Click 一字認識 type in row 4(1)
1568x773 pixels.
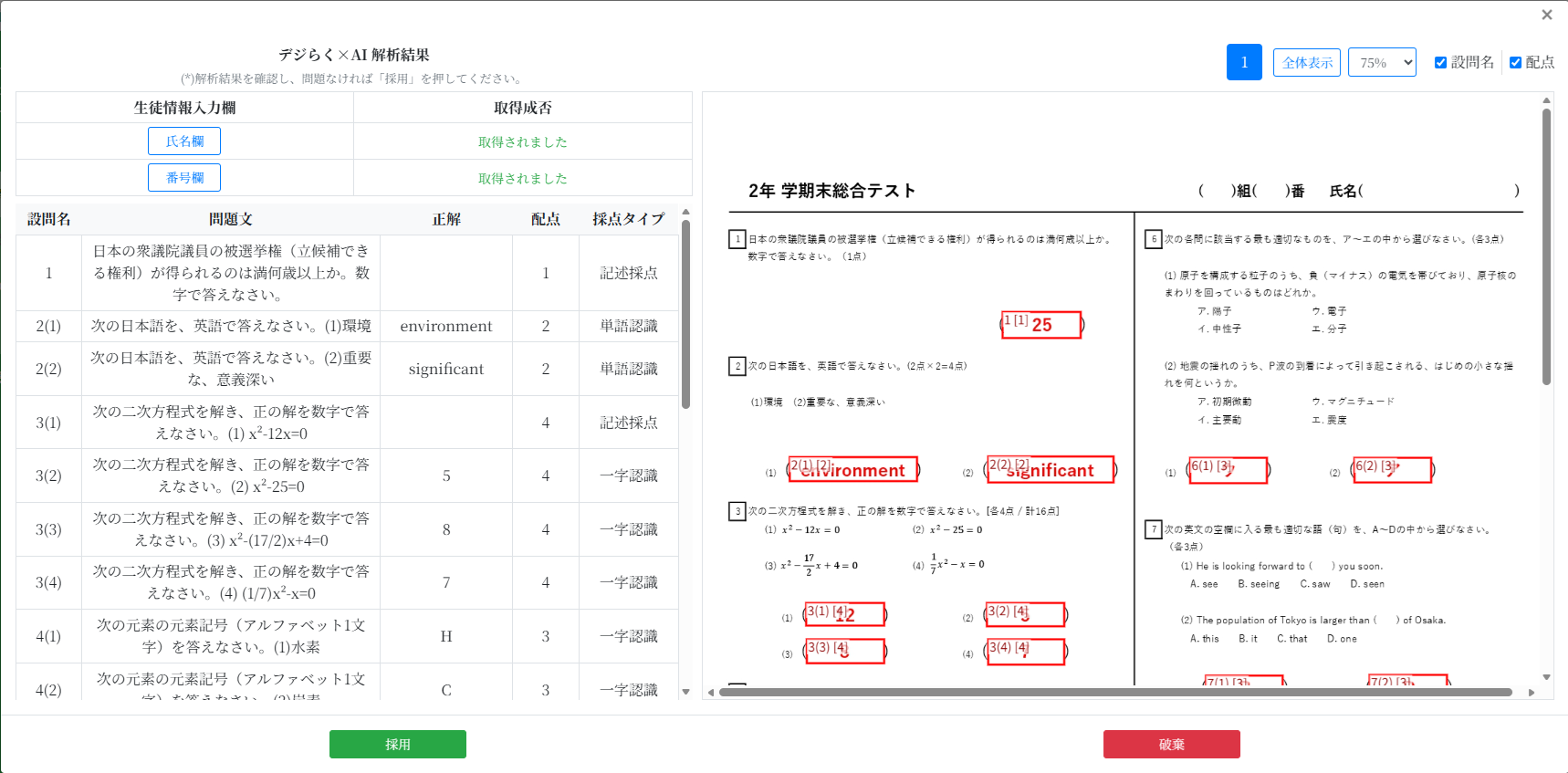point(628,636)
